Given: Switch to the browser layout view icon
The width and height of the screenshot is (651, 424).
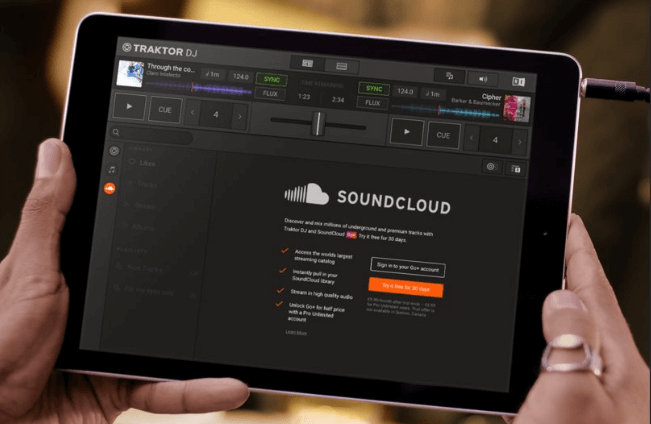Looking at the screenshot, I should pyautogui.click(x=342, y=66).
